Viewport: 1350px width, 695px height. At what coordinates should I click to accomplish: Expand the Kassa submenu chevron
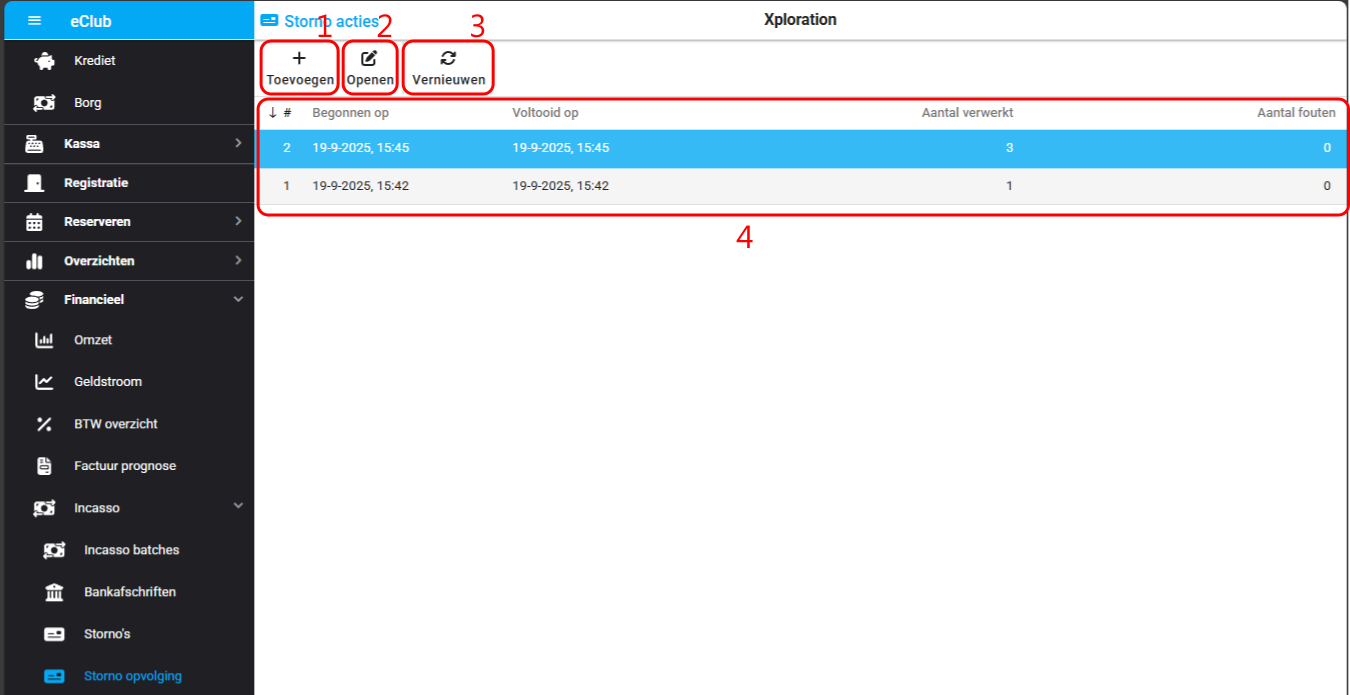pyautogui.click(x=238, y=143)
